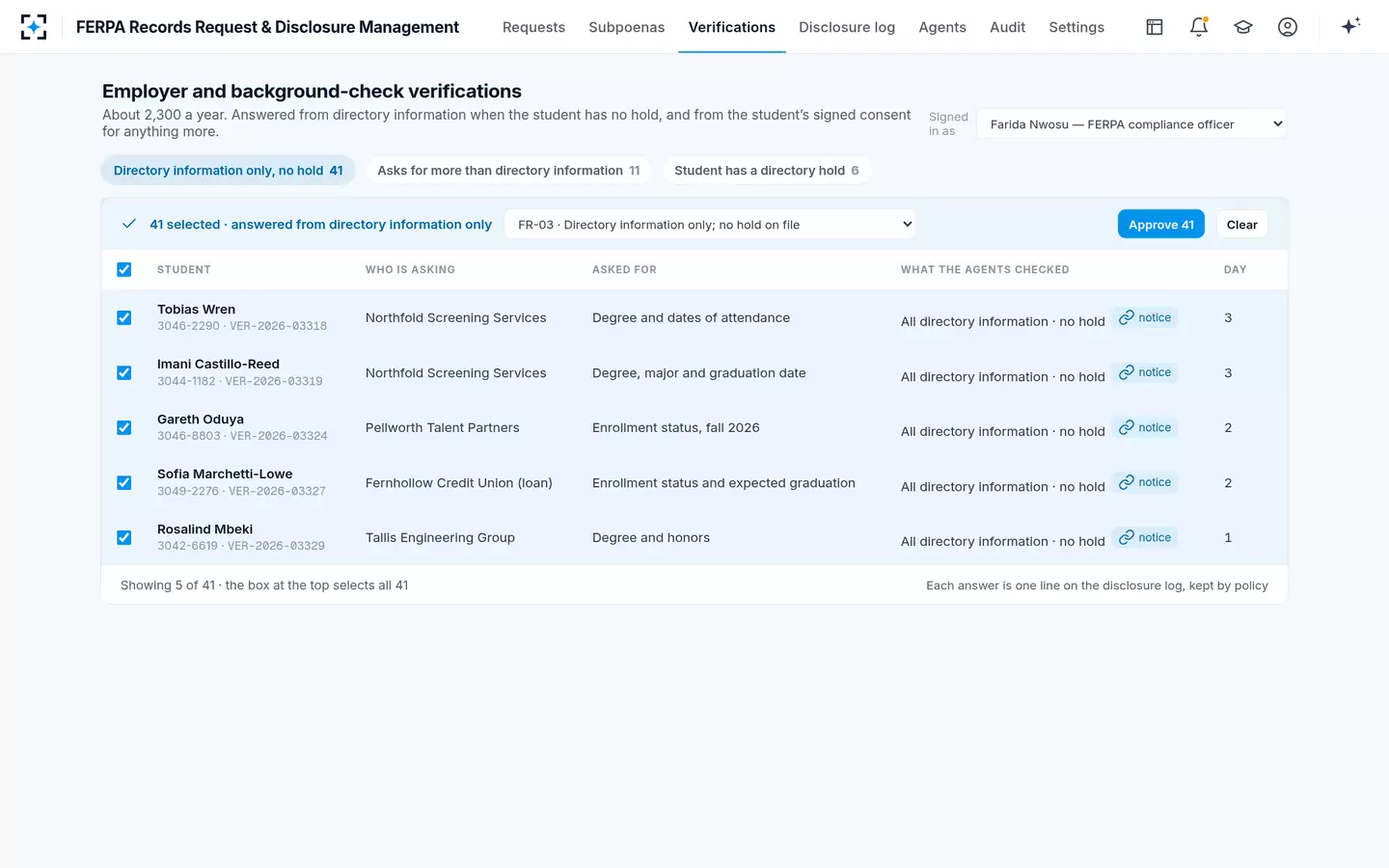The height and width of the screenshot is (868, 1389).
Task: Open the FR-03 reason code dropdown
Action: pyautogui.click(x=710, y=225)
